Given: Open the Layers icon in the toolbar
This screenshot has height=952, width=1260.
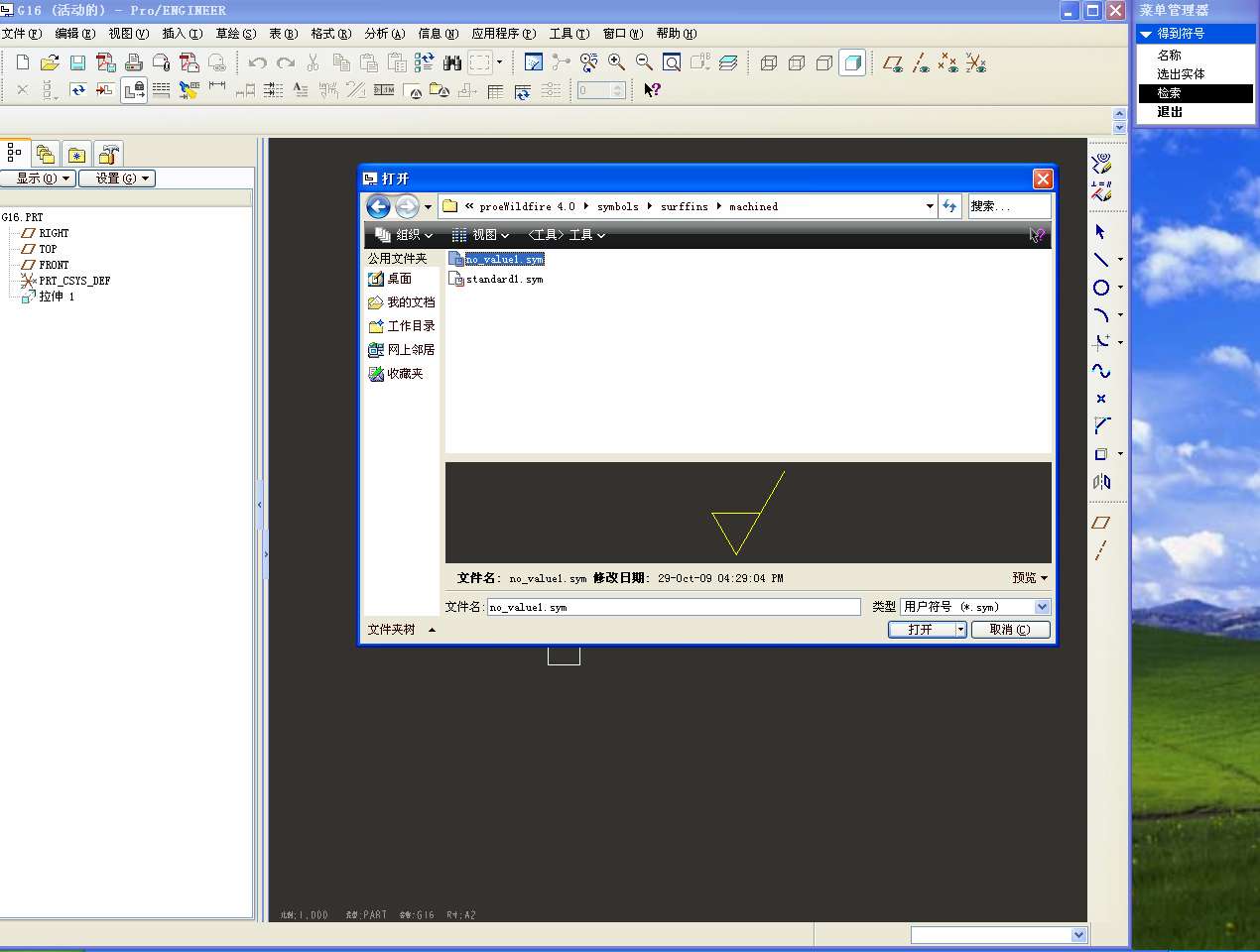Looking at the screenshot, I should (x=728, y=62).
